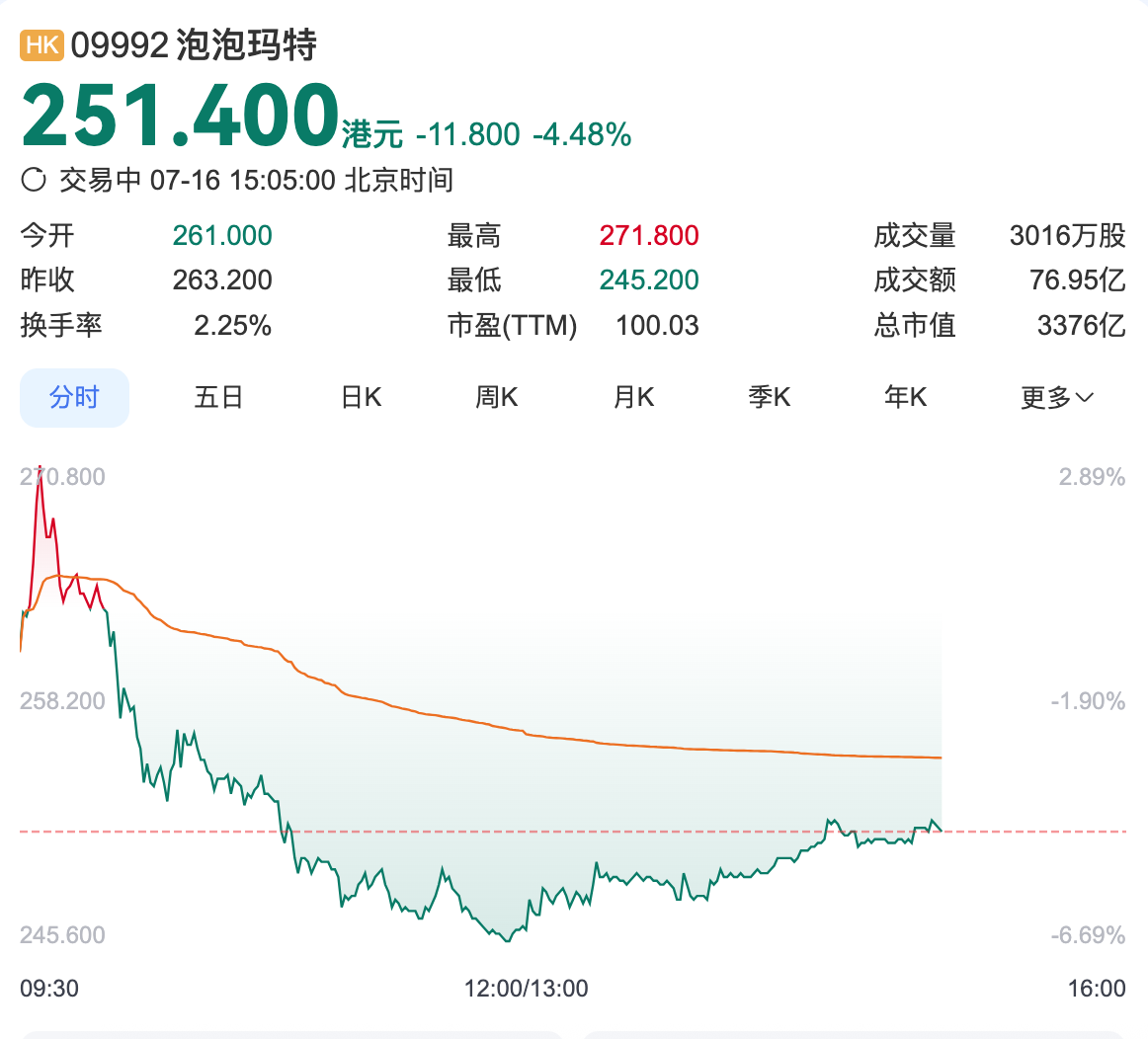Click the right pill button below the chart
1148x1039 pixels.
coord(860,1035)
